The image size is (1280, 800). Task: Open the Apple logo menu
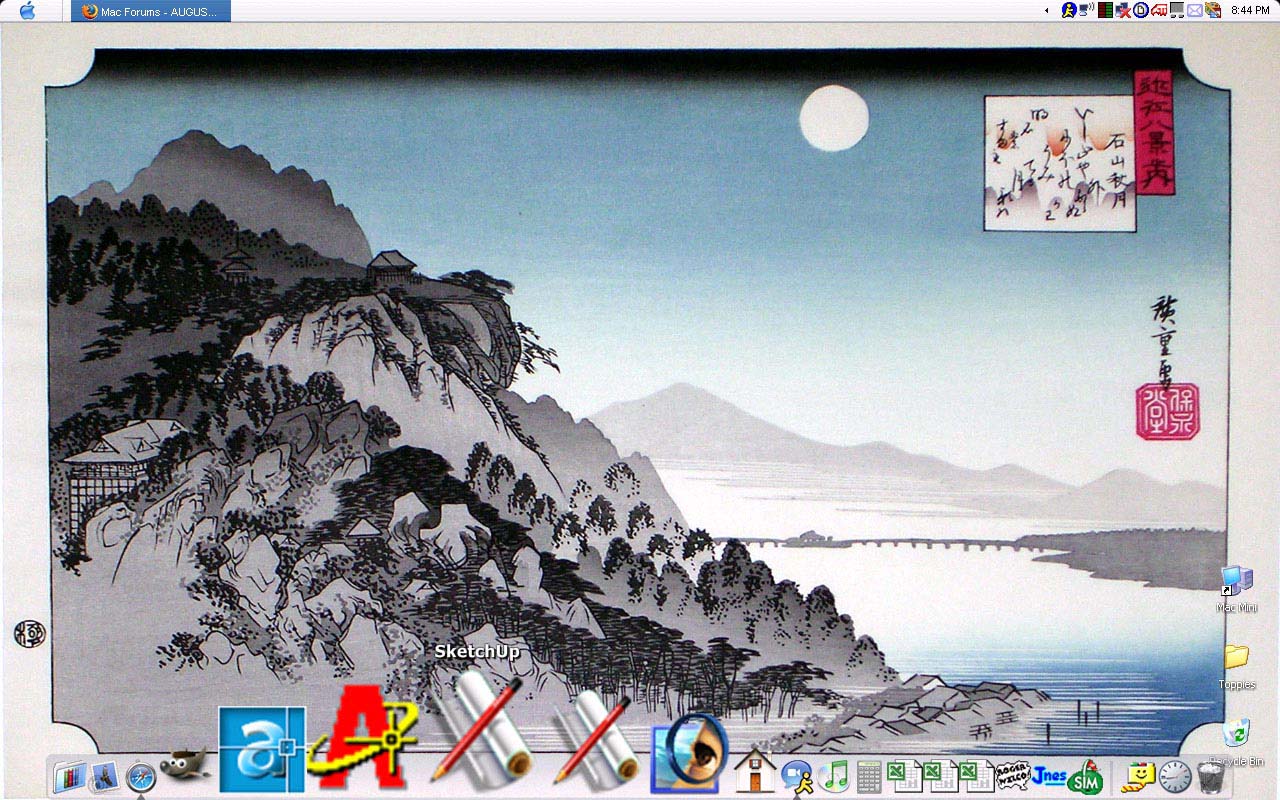point(27,11)
